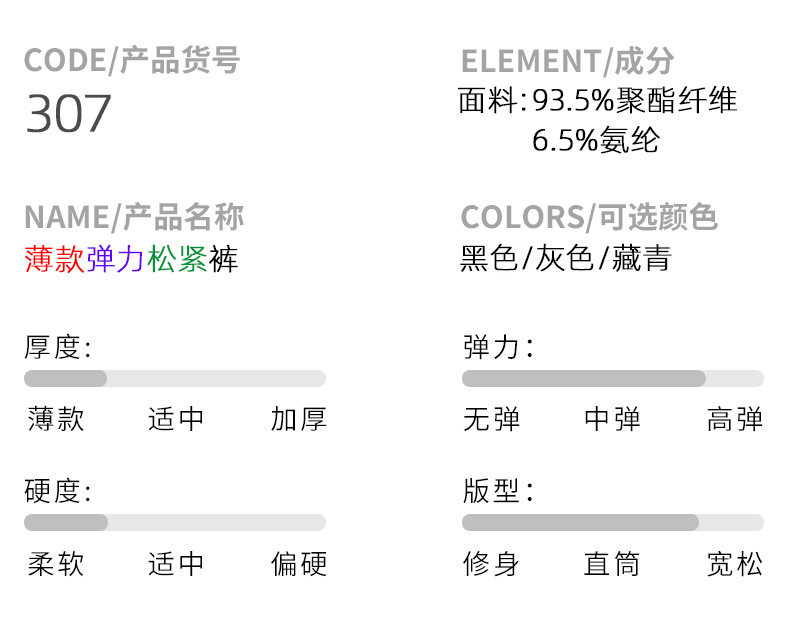
Task: Click the thickness (厚度) progress bar
Action: click(x=175, y=379)
